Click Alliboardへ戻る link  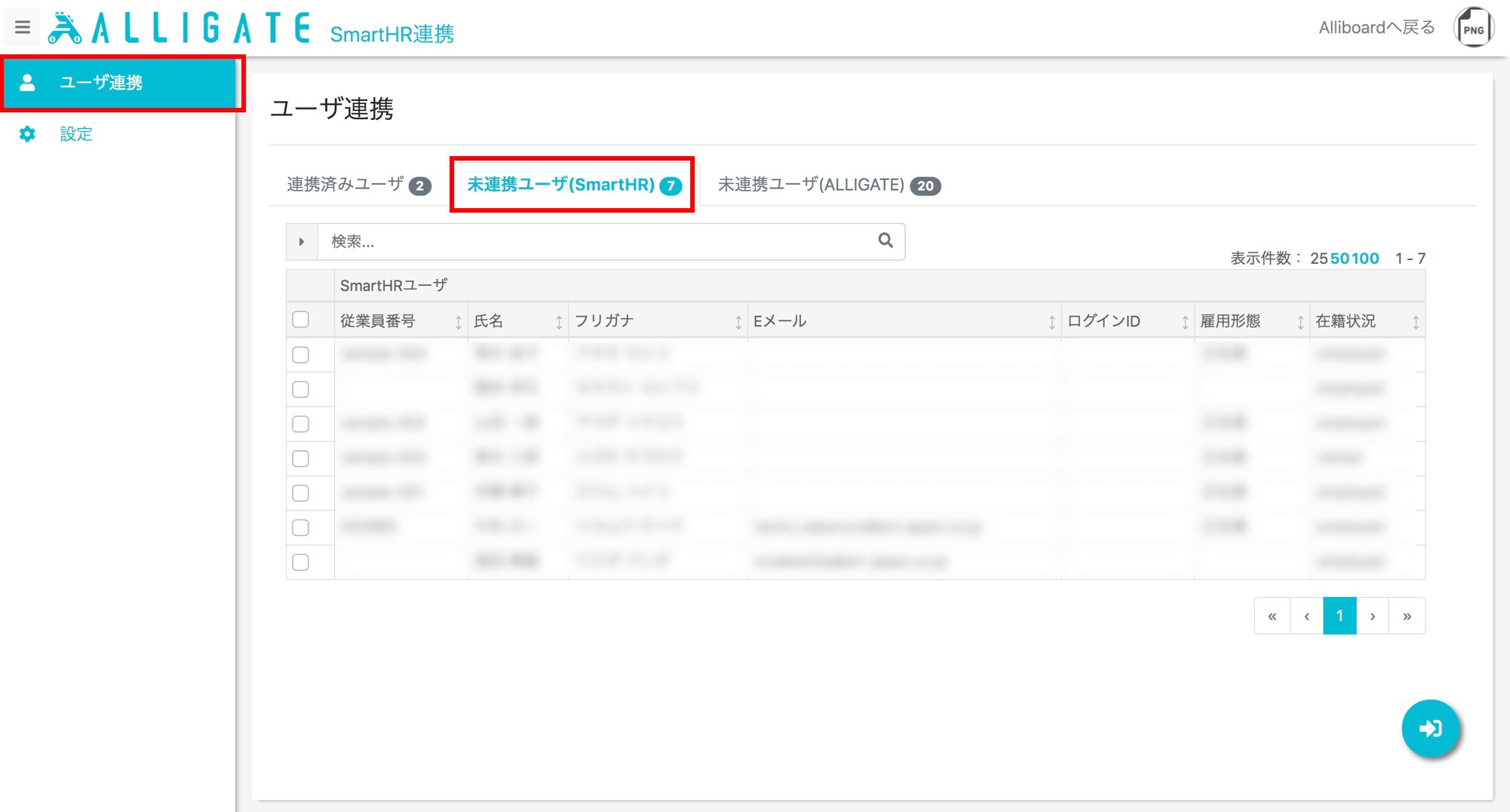[1376, 28]
